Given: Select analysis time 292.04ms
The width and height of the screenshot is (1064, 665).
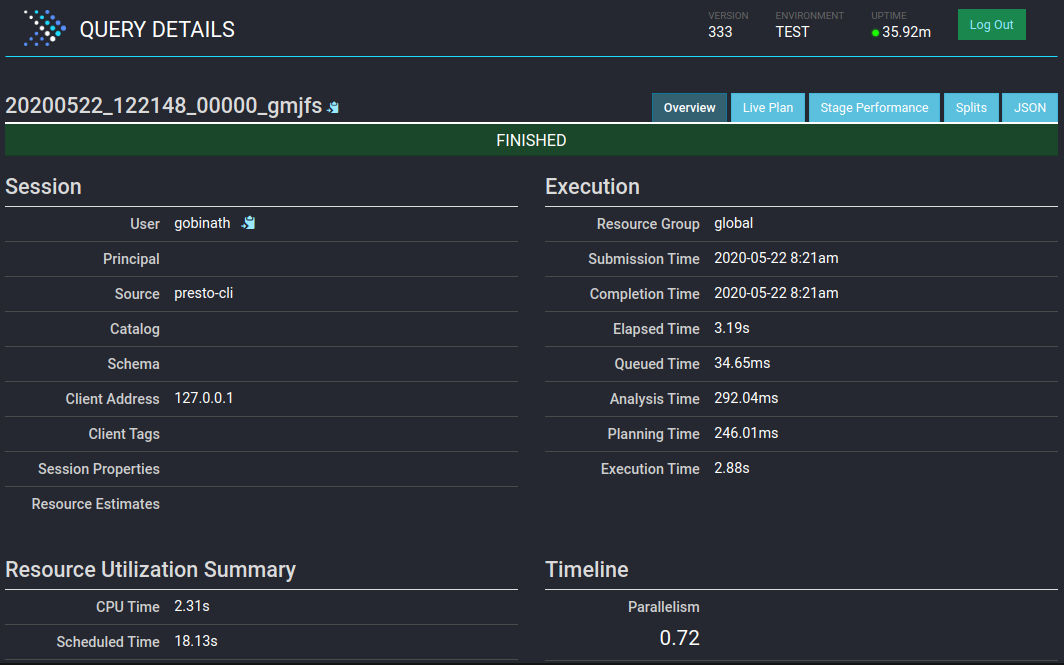Looking at the screenshot, I should 746,398.
